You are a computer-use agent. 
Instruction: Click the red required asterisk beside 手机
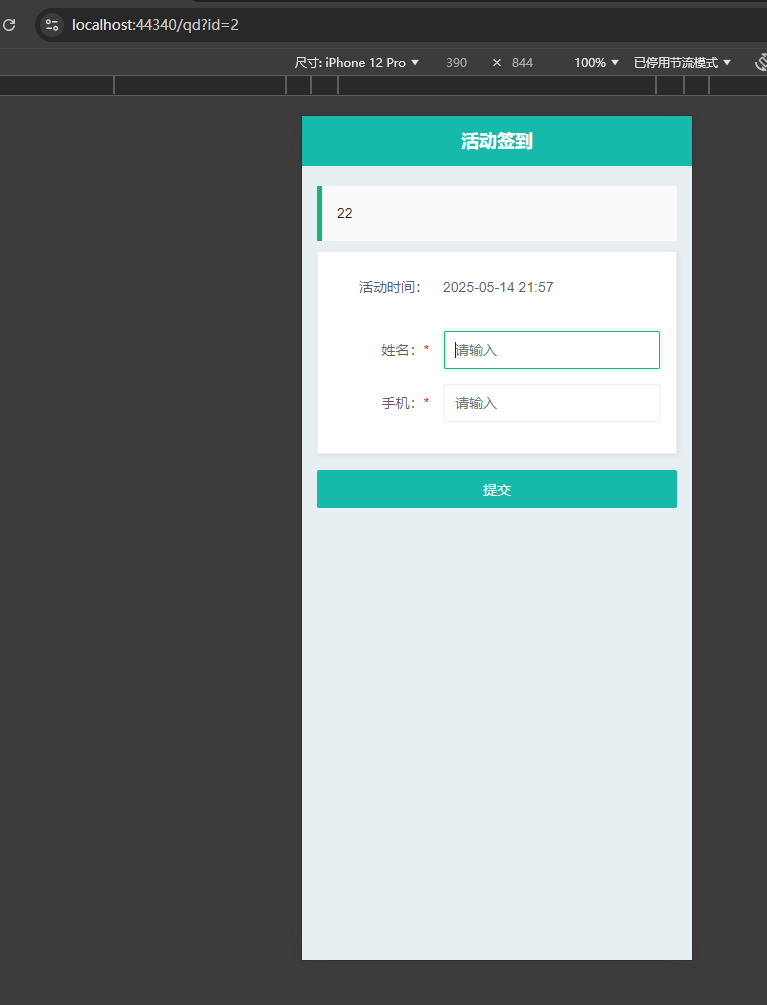point(426,403)
